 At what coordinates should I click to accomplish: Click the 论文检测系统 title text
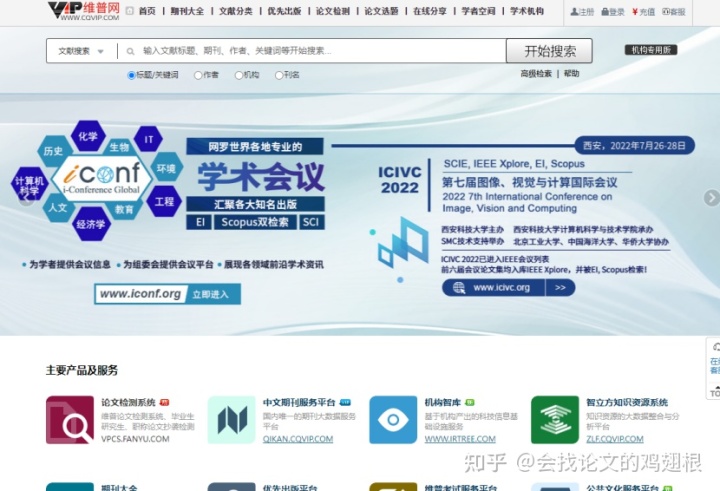coord(129,403)
